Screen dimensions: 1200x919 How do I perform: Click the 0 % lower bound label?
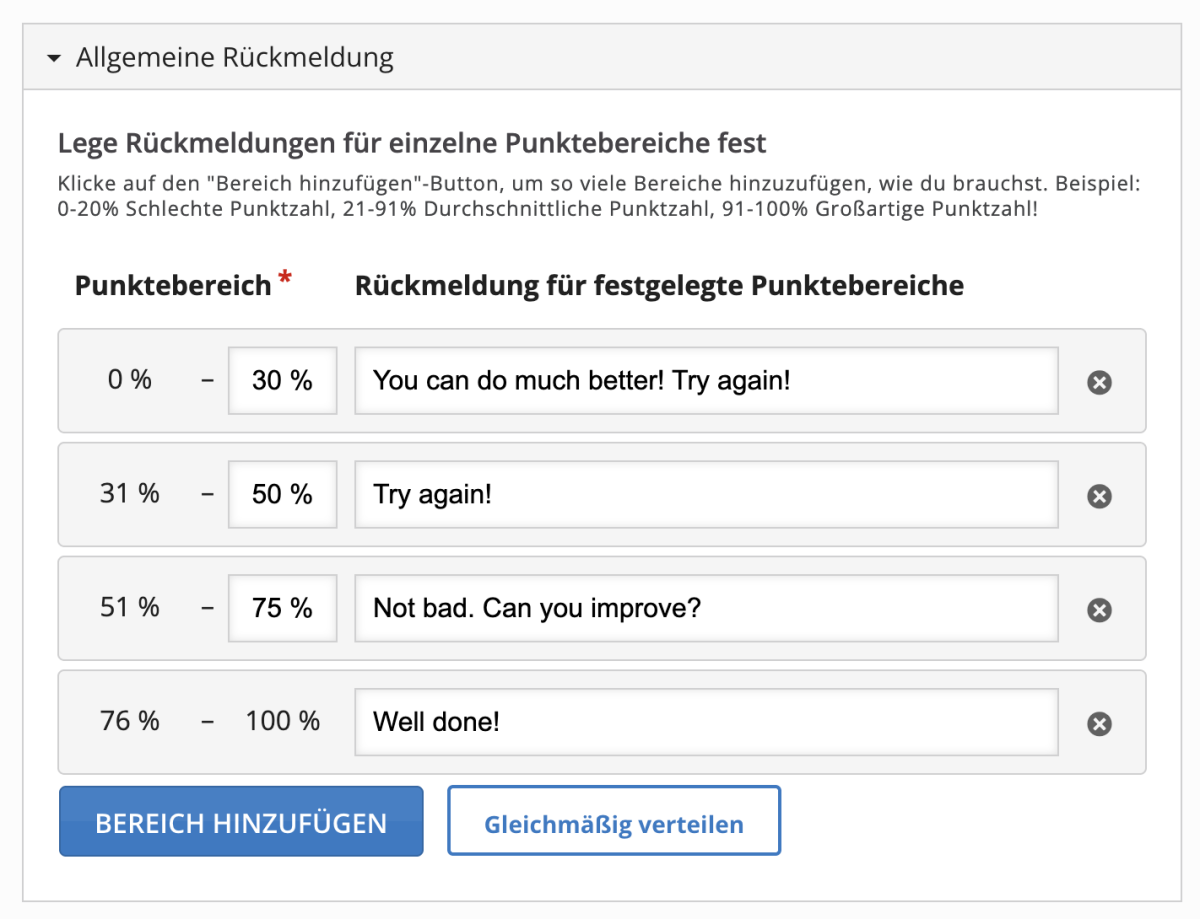tap(130, 380)
